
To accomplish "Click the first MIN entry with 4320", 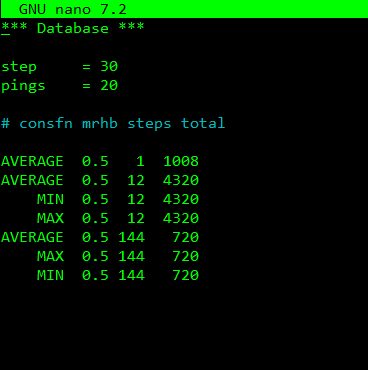I will coord(50,199).
